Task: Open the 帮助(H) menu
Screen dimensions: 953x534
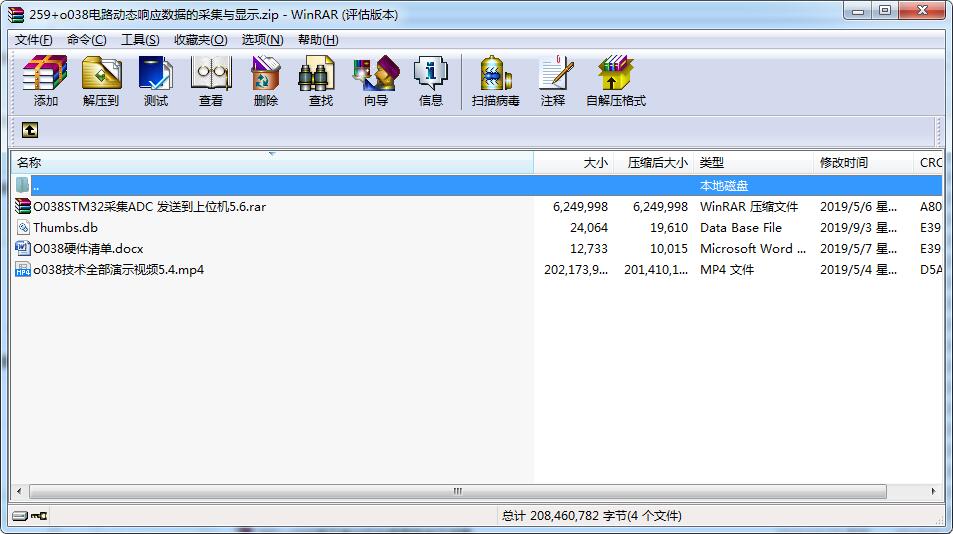Action: pyautogui.click(x=318, y=39)
